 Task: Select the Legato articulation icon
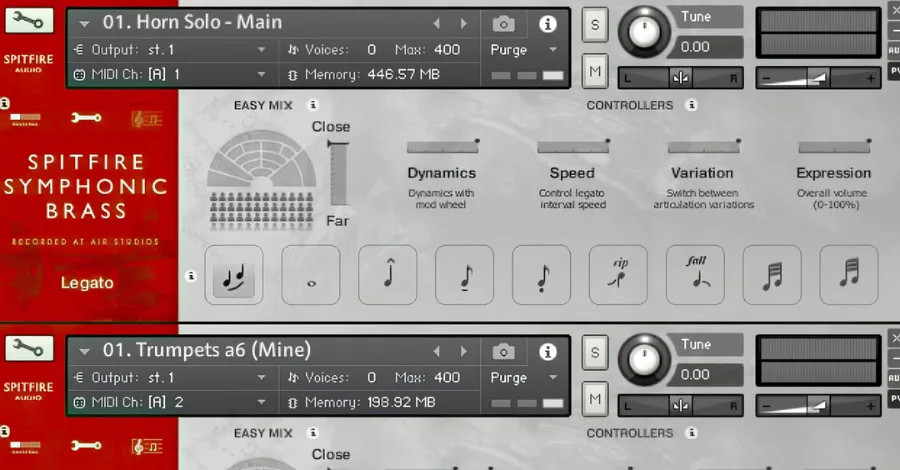tap(234, 275)
